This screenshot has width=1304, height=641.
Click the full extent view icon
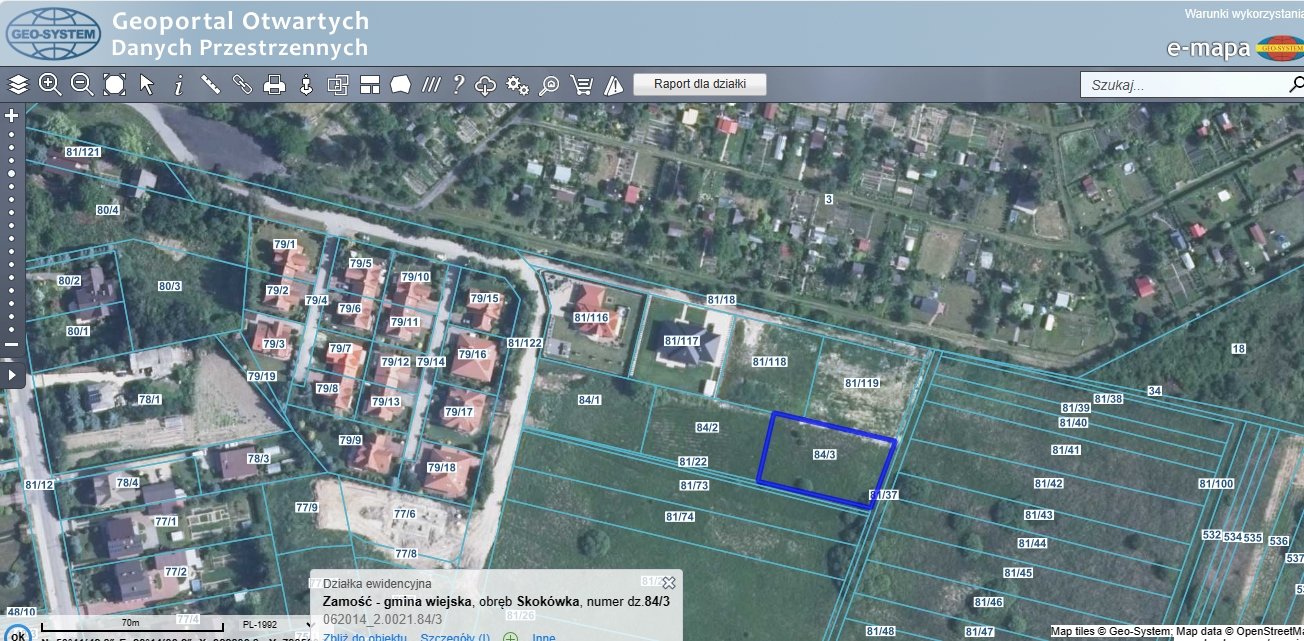point(114,84)
